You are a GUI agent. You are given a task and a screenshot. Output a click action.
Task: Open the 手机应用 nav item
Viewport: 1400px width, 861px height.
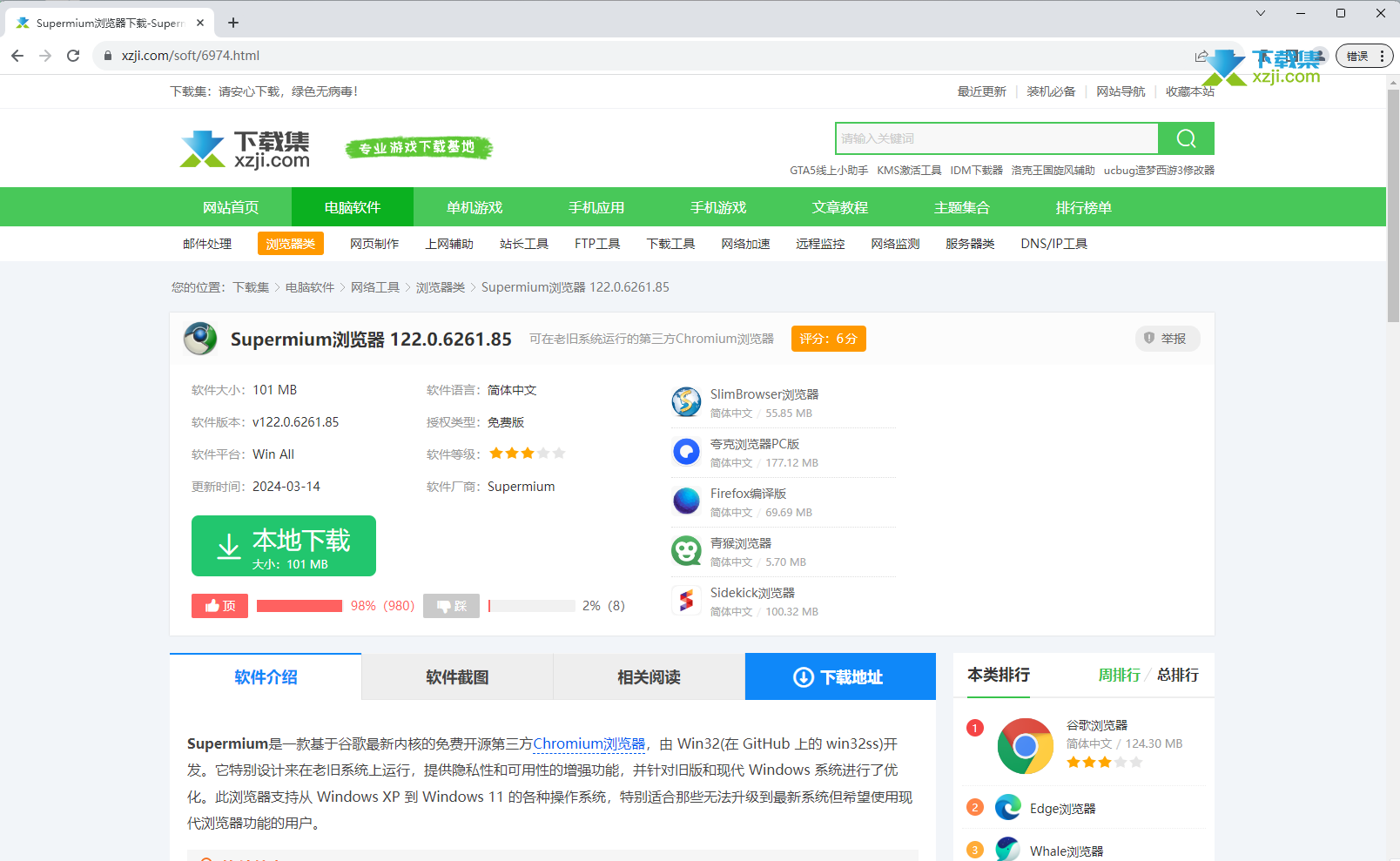point(596,207)
